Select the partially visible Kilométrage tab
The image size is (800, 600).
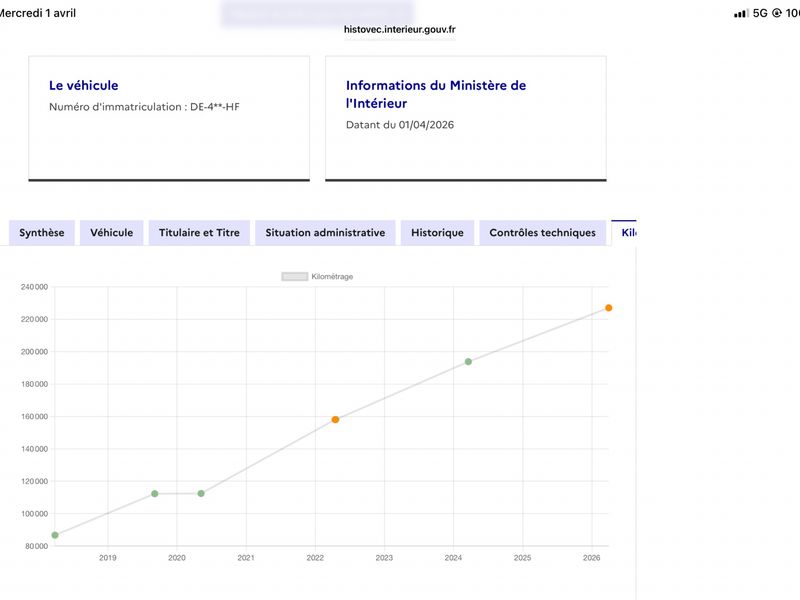pyautogui.click(x=625, y=233)
